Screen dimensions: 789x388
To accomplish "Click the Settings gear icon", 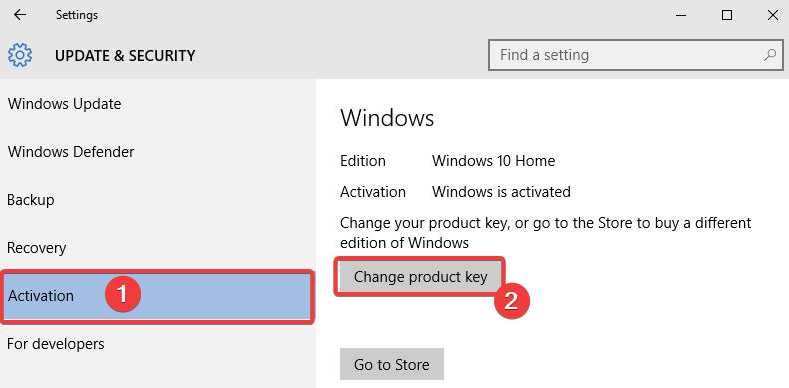I will point(20,55).
